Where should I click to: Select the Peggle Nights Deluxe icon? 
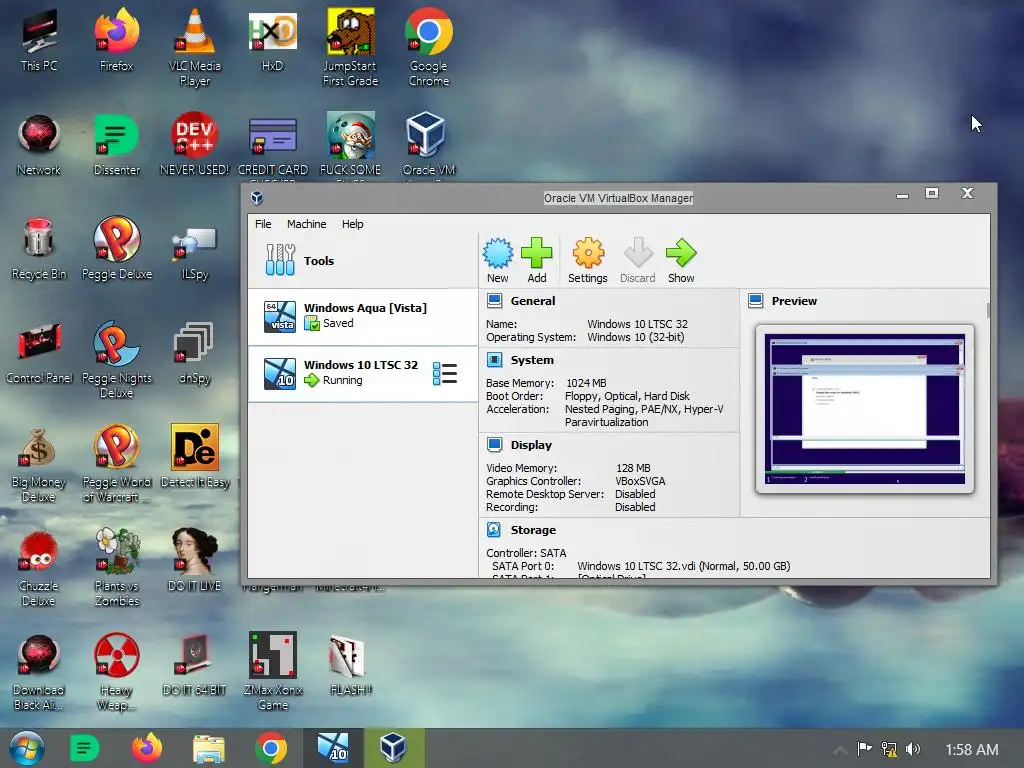point(117,359)
